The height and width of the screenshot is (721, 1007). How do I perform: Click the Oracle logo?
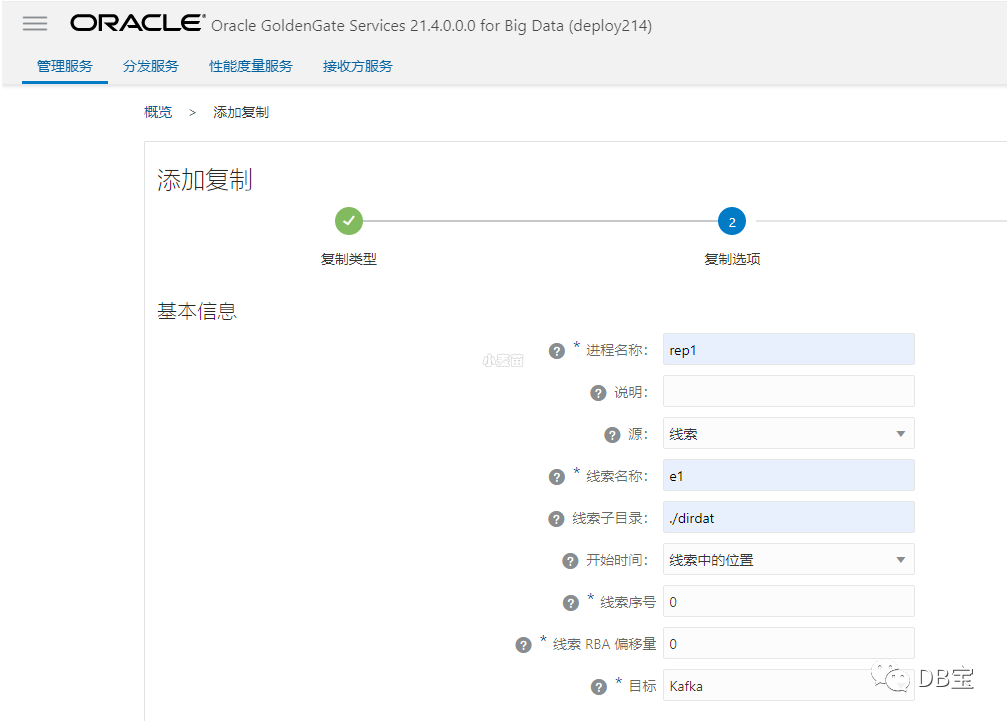[x=137, y=23]
